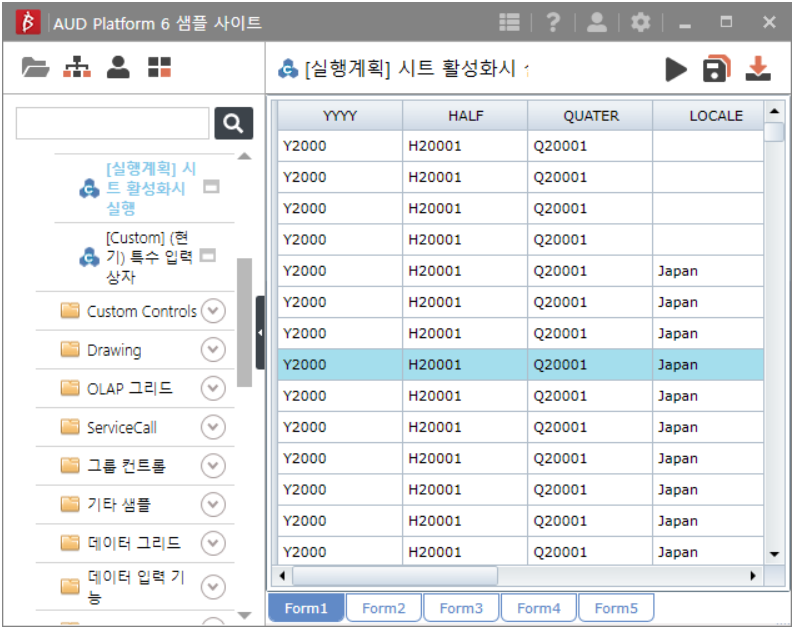
Task: Click the orange tiles layout icon
Action: click(159, 68)
